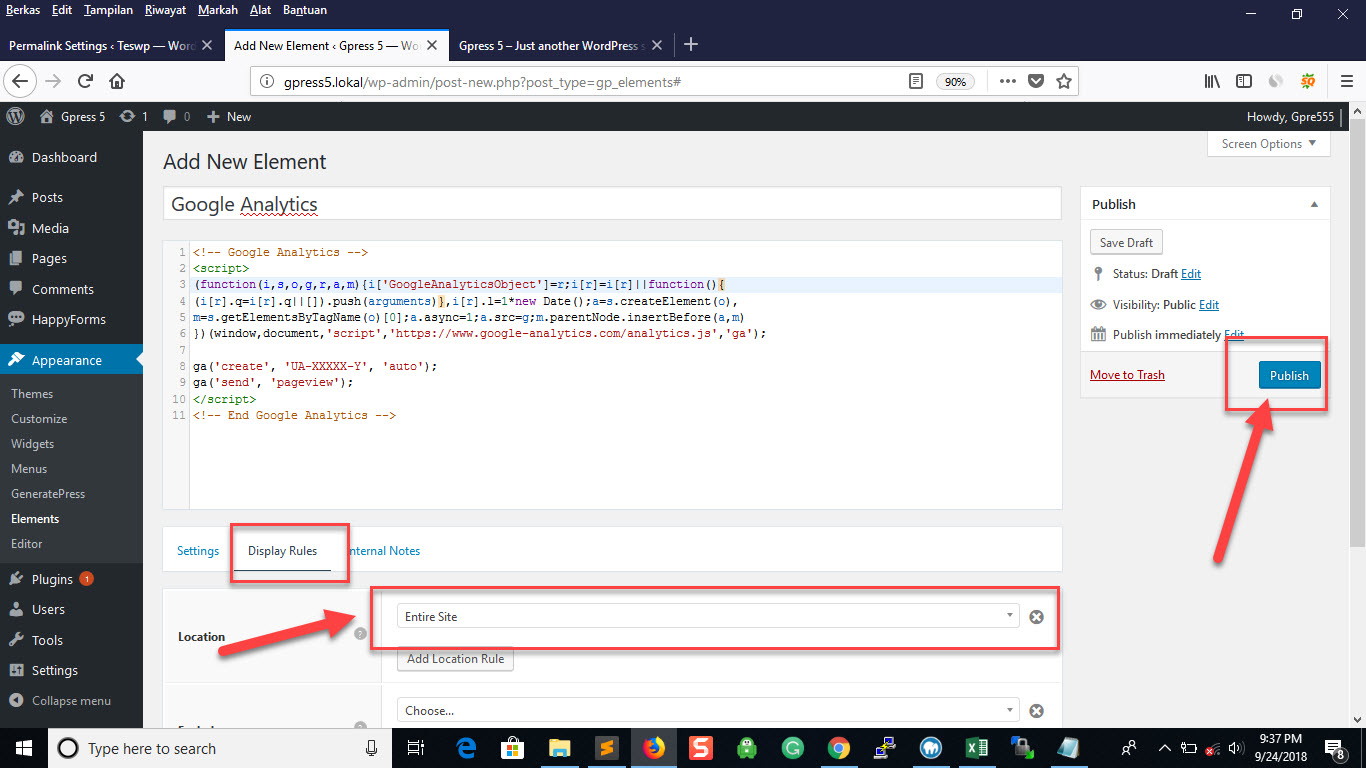Viewport: 1366px width, 768px height.
Task: Click the Add Location Rule button
Action: coord(455,659)
